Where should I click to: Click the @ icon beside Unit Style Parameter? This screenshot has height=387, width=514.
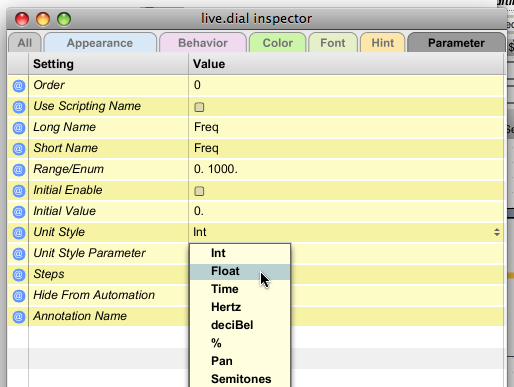(19, 254)
